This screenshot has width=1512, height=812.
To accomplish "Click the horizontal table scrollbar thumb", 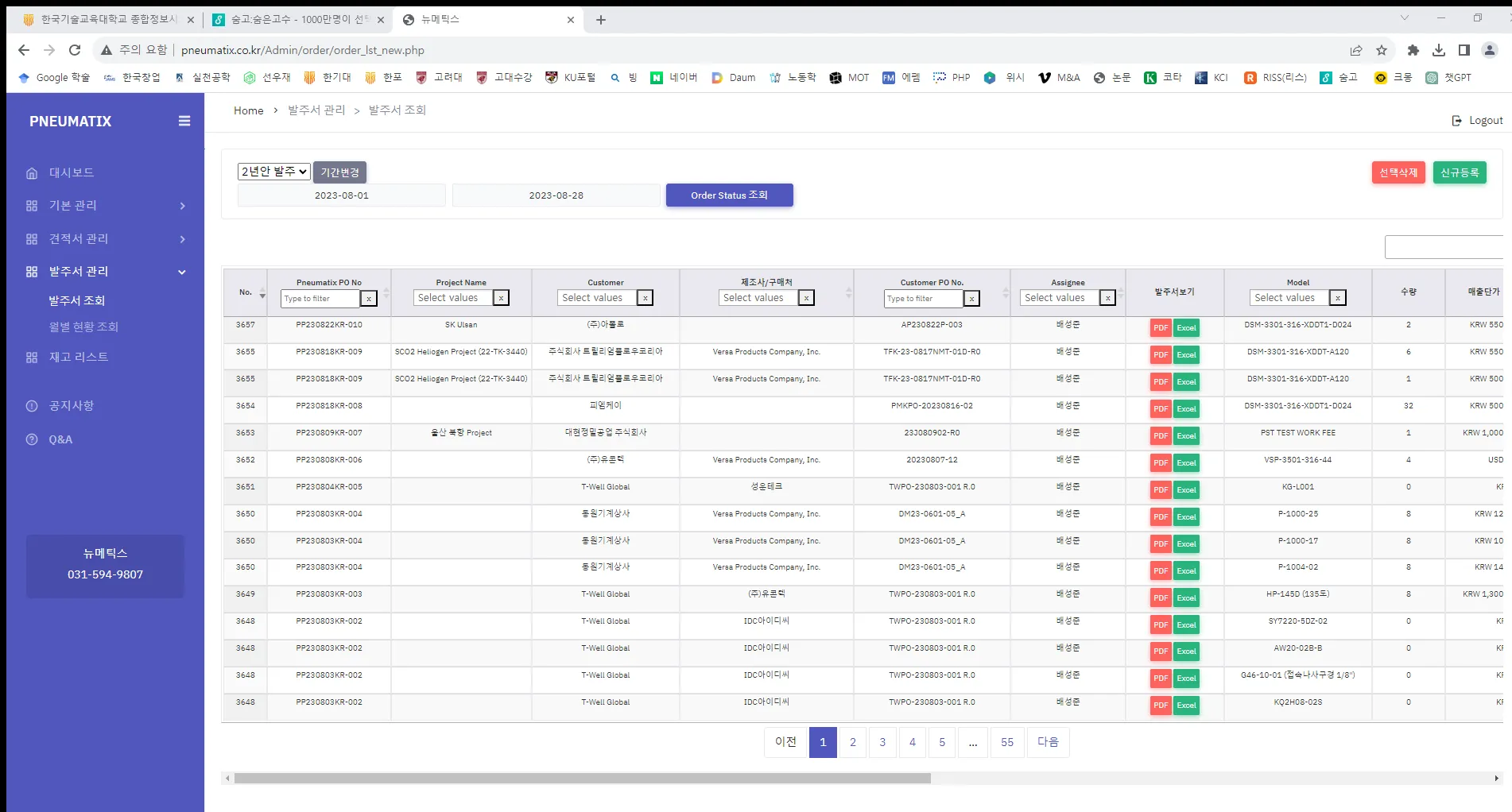I will point(582,779).
